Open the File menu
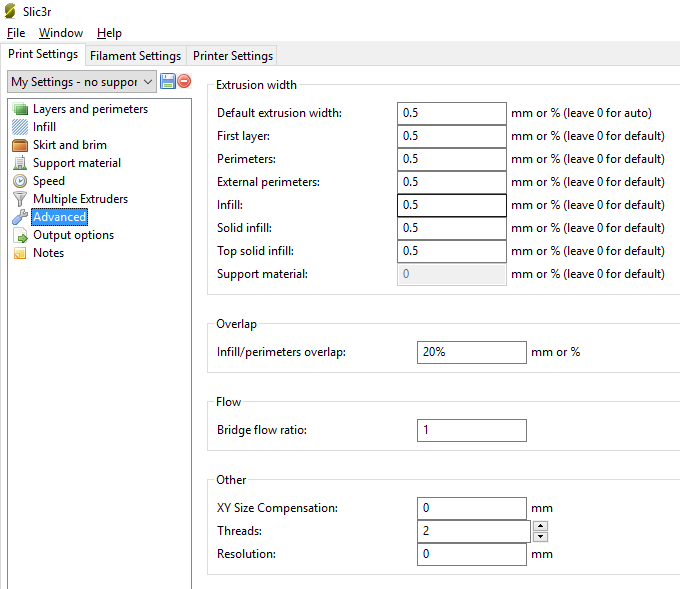This screenshot has width=680, height=589. [x=16, y=33]
